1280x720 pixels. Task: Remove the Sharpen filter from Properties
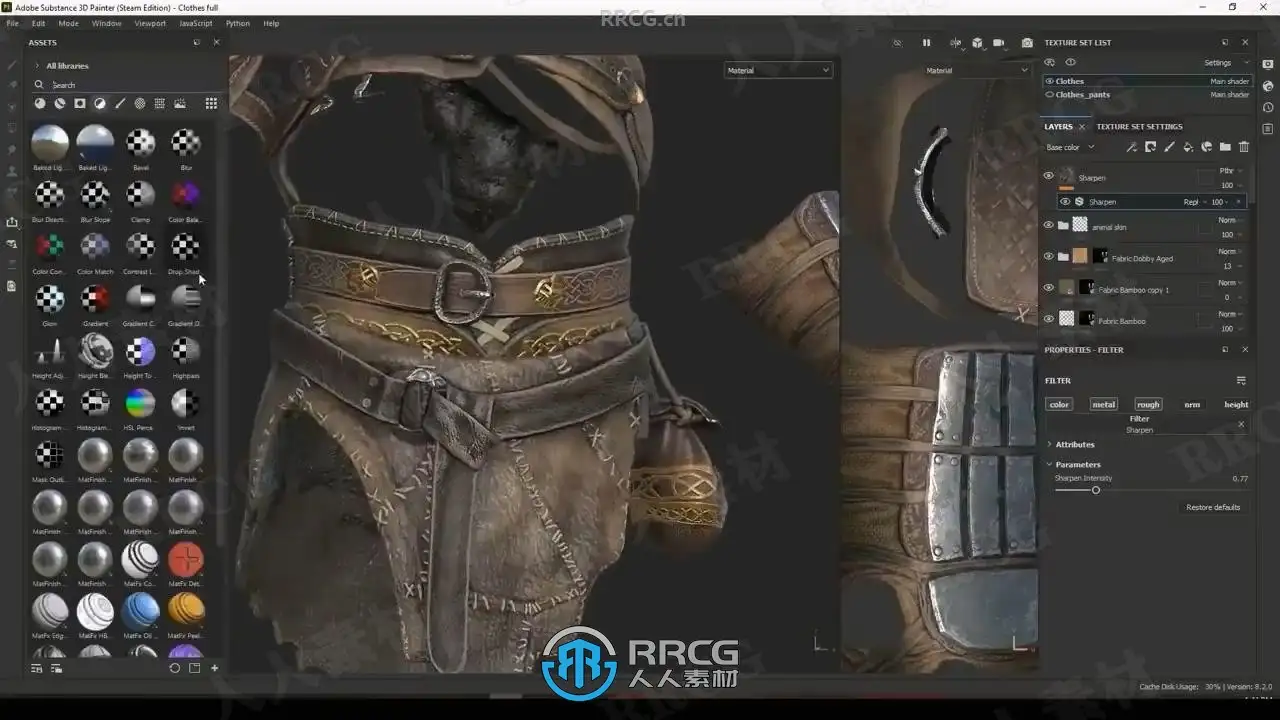tap(1241, 424)
